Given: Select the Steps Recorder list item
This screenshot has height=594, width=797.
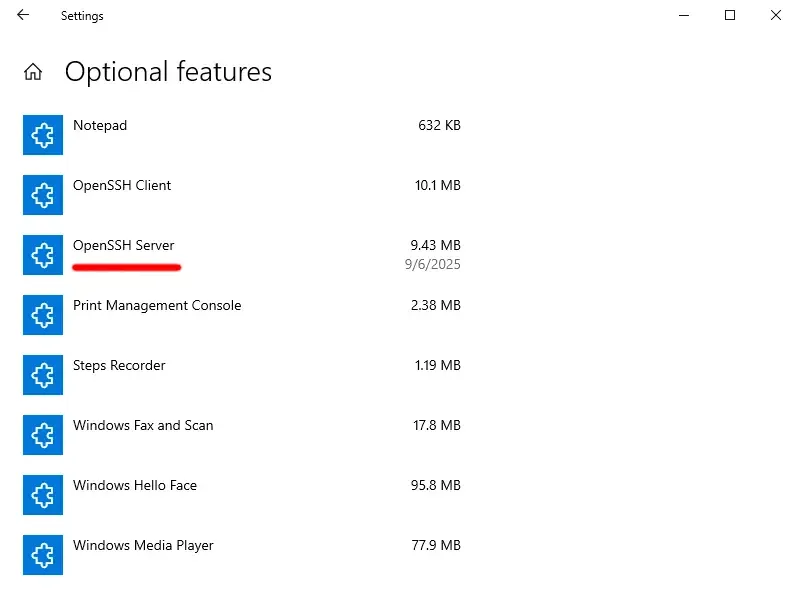Looking at the screenshot, I should [x=119, y=366].
